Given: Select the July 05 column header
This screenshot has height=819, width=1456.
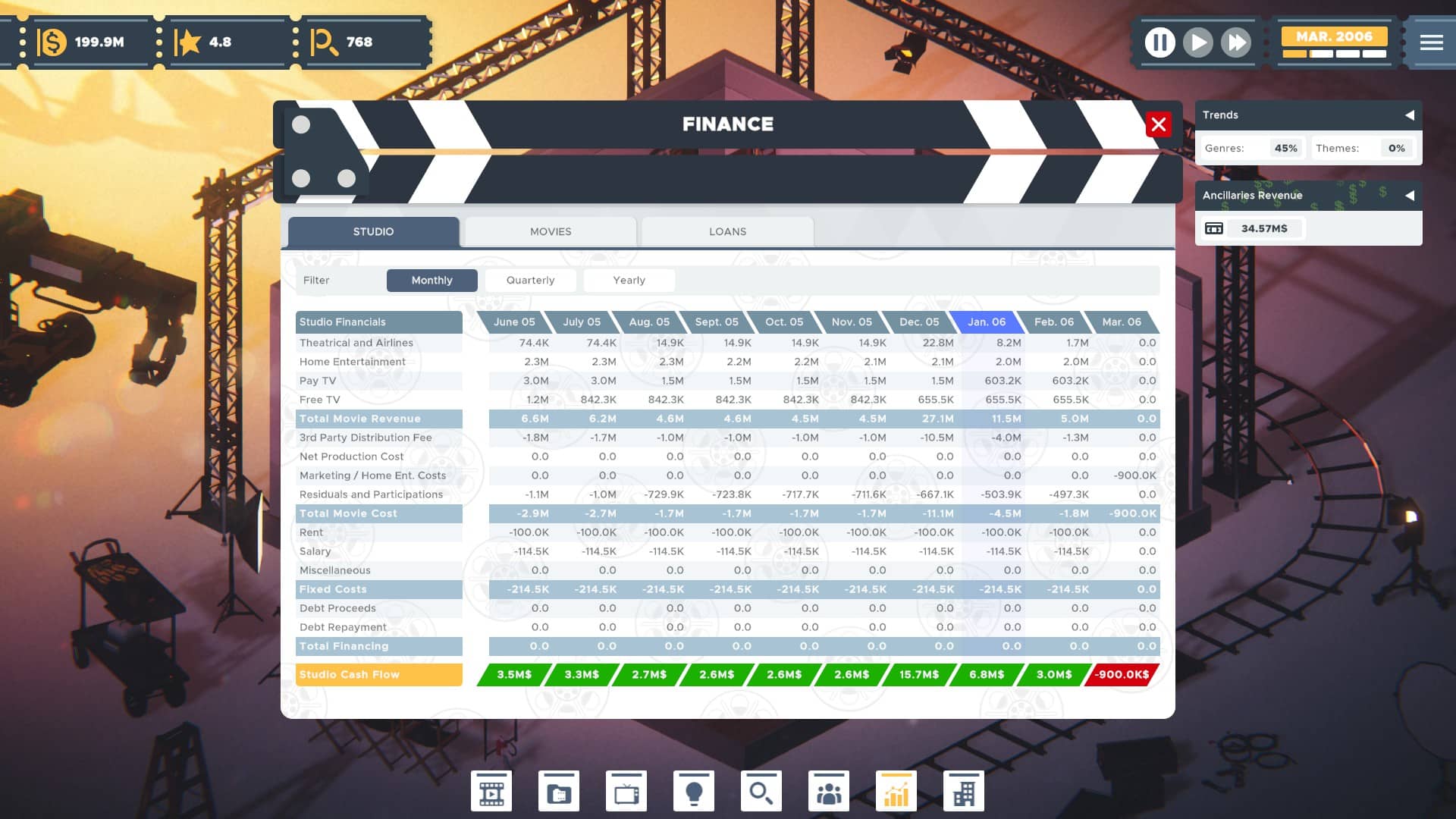Looking at the screenshot, I should [582, 322].
